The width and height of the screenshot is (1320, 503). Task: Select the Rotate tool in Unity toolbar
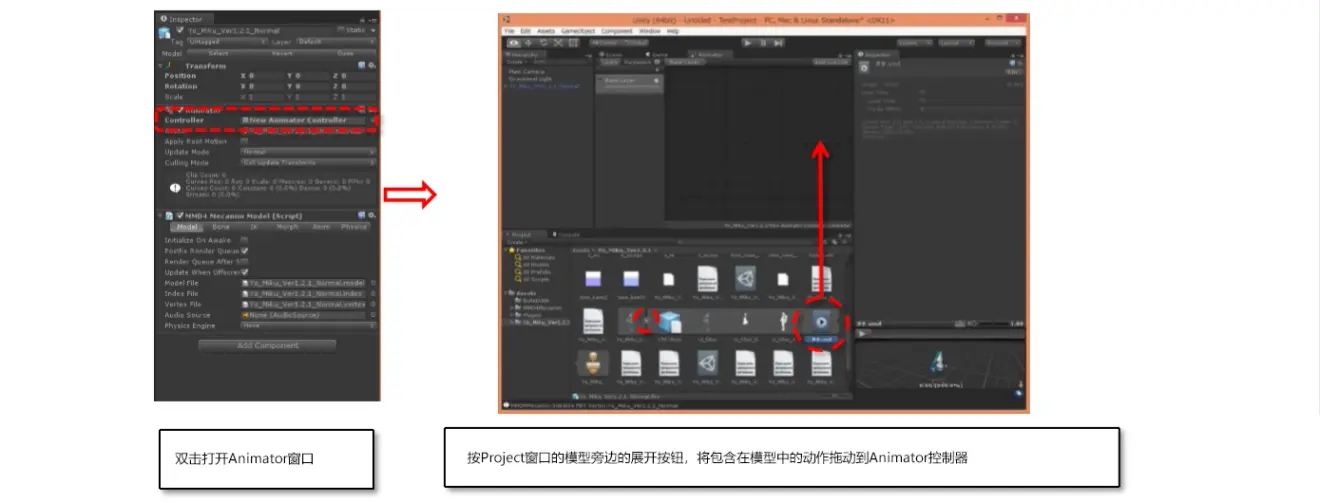(543, 43)
